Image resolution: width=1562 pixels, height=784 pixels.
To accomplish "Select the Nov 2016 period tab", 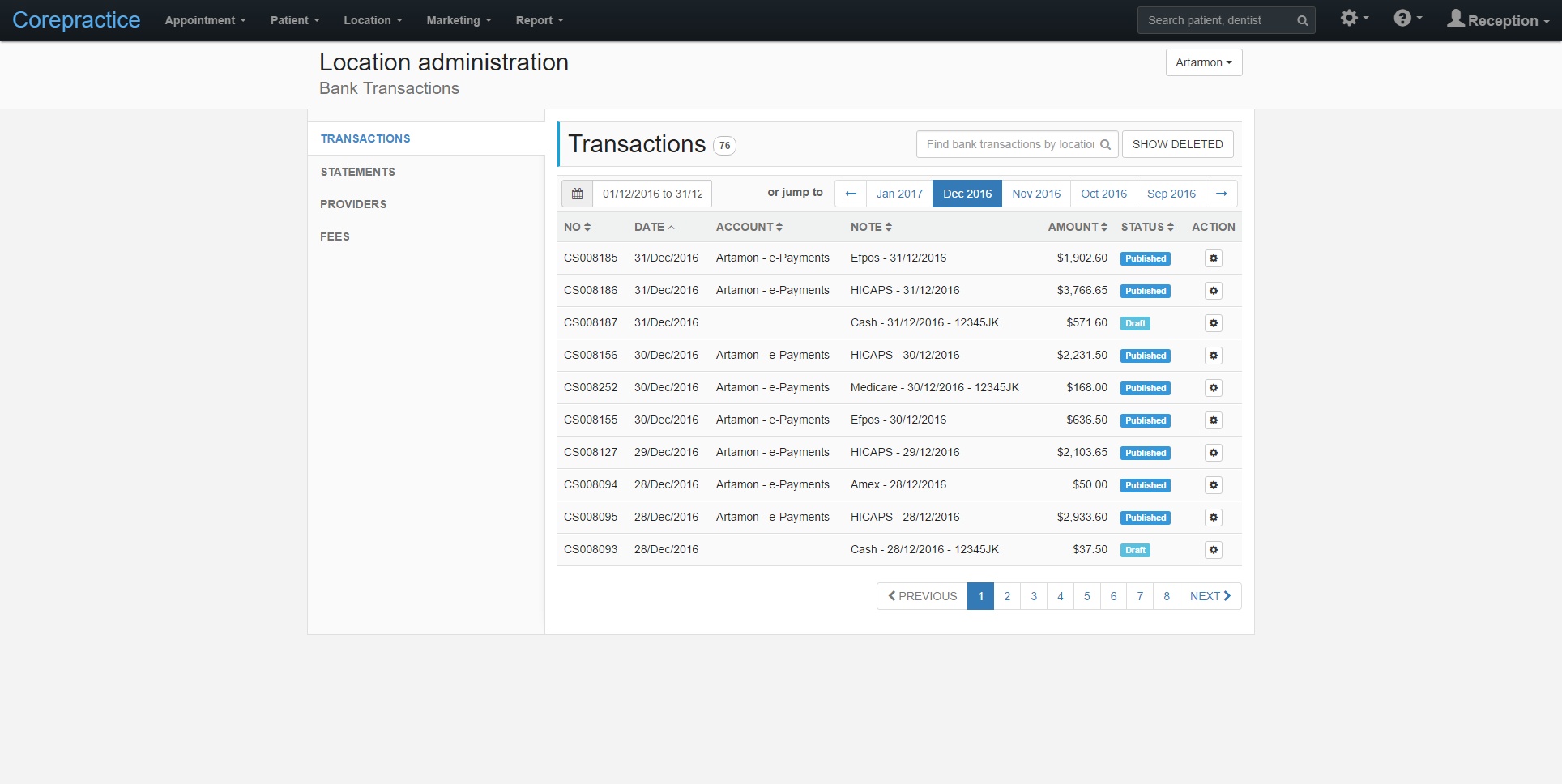I will (1035, 194).
